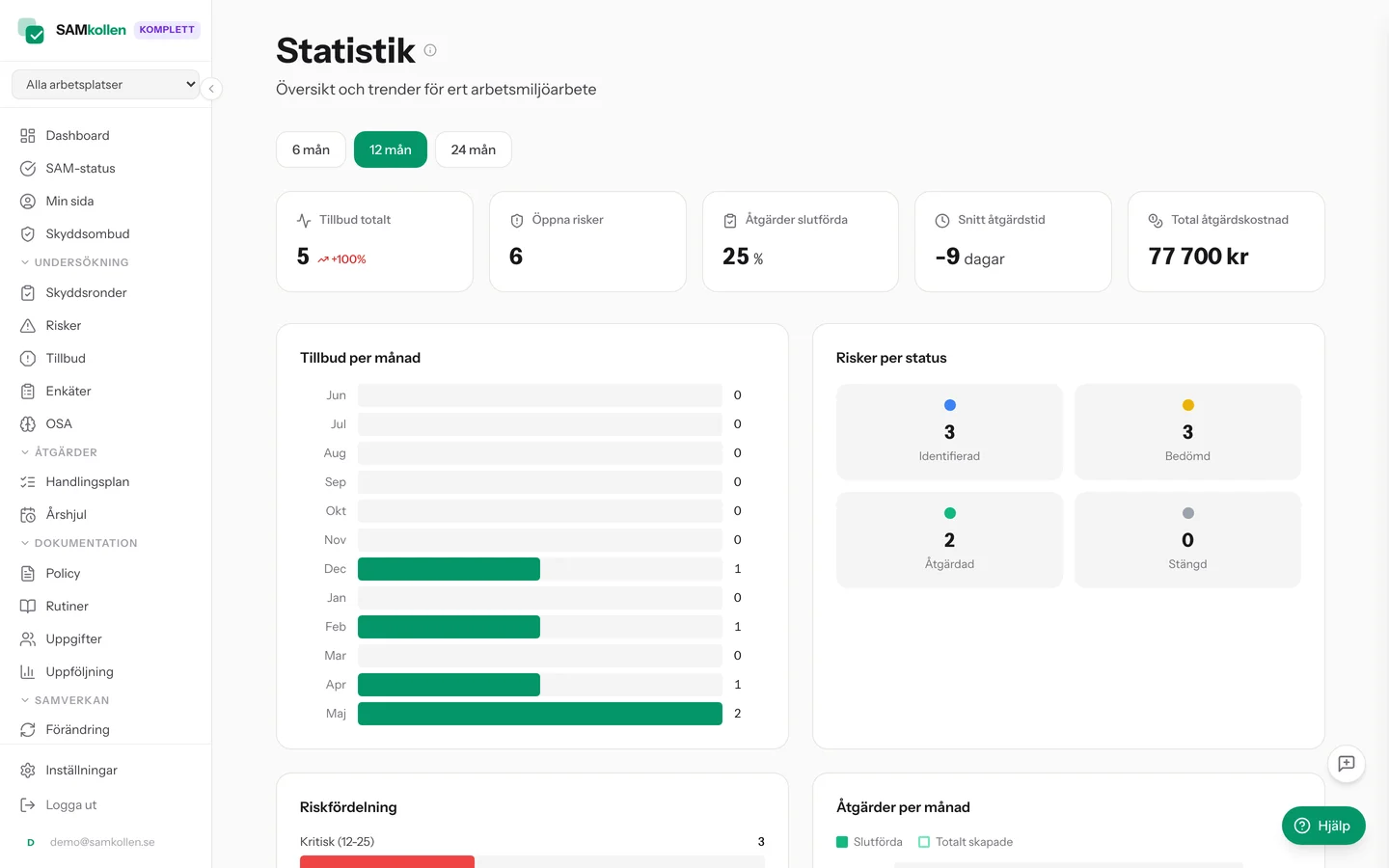Open the Alla arbetsplatser dropdown

106,85
